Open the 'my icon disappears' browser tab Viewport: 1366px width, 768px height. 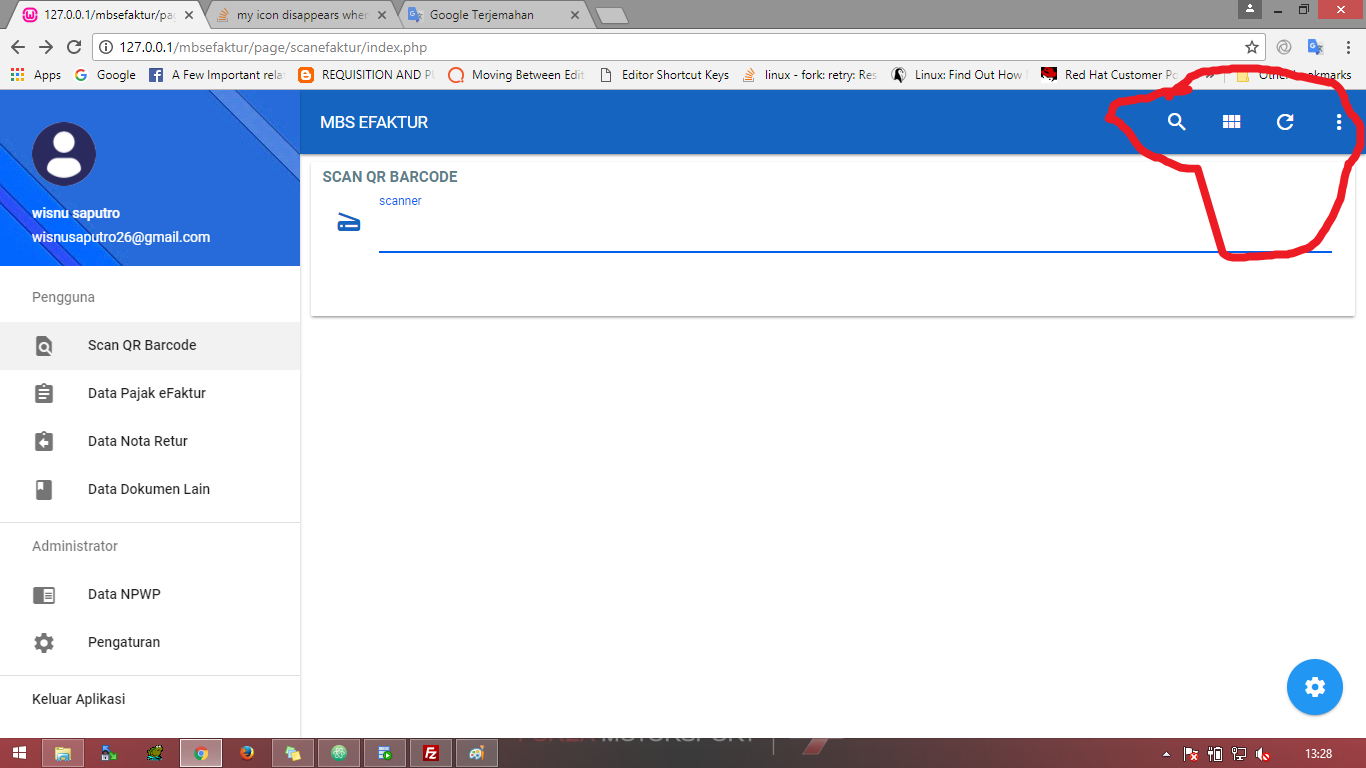[x=295, y=14]
